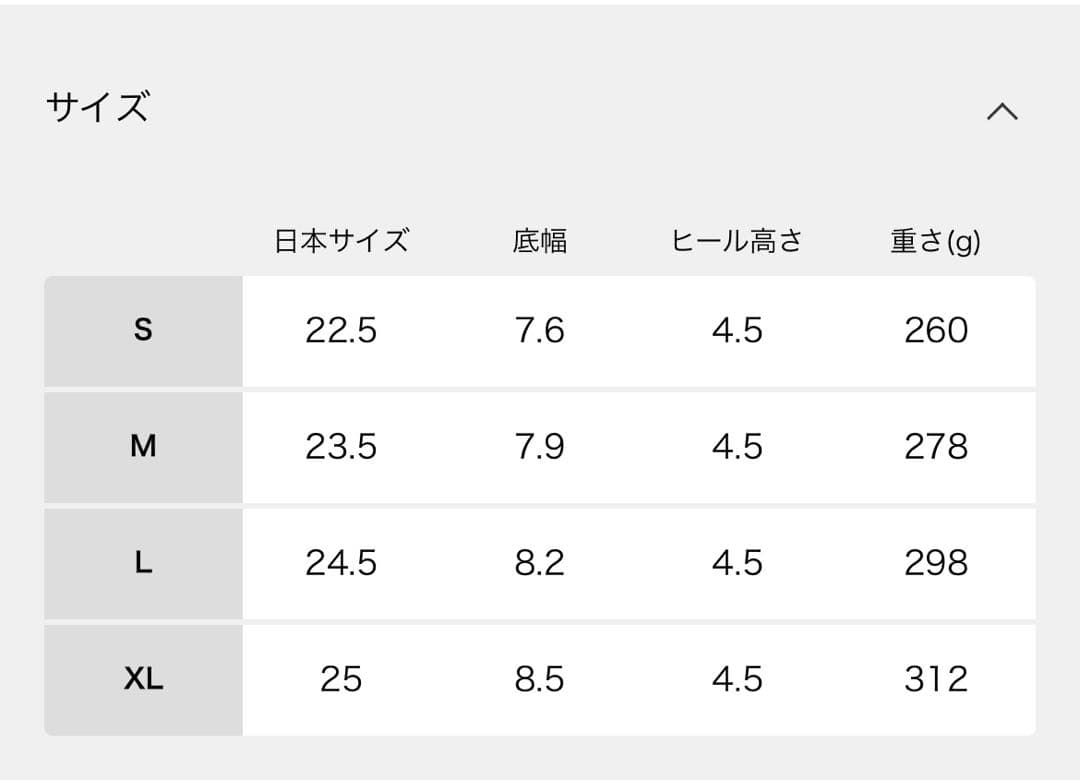The image size is (1080, 780).
Task: Select the M size row label
Action: coord(143,447)
